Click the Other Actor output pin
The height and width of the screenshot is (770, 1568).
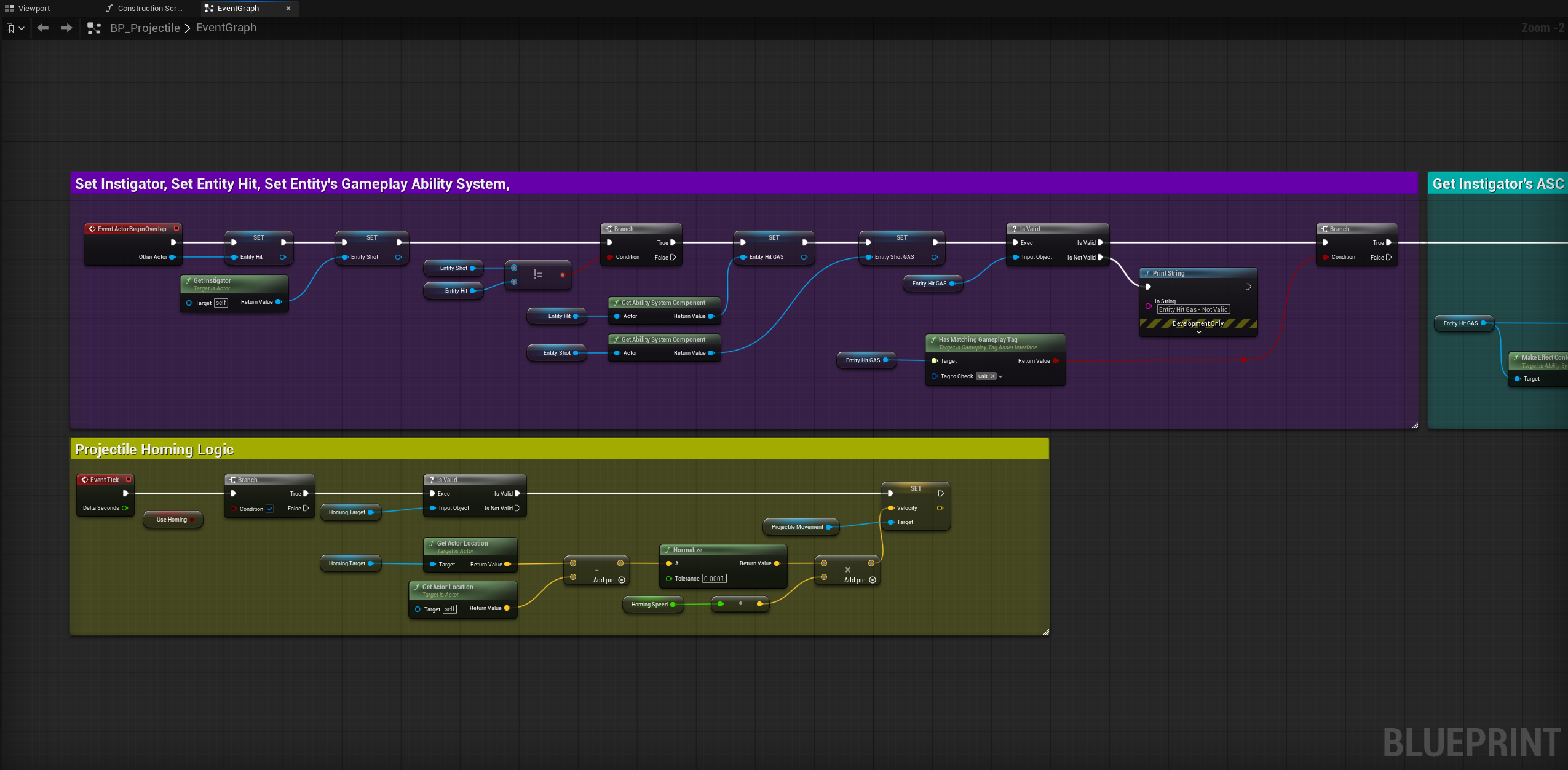[172, 257]
